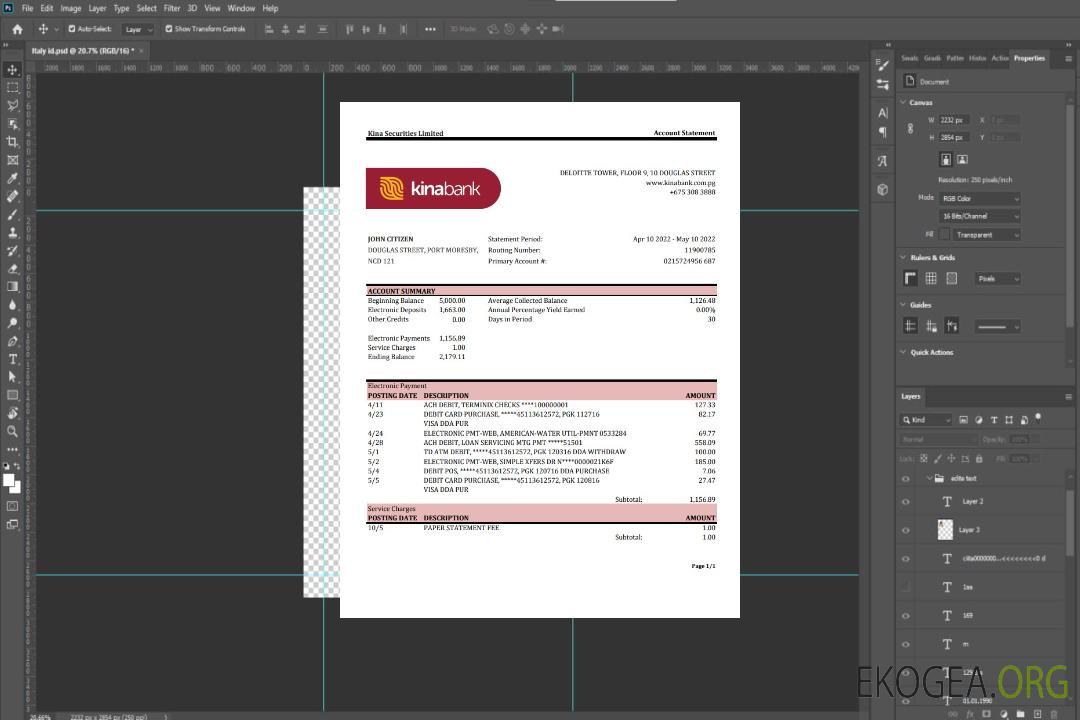1080x720 pixels.
Task: Uncheck Show Transform Controls
Action: coord(169,29)
